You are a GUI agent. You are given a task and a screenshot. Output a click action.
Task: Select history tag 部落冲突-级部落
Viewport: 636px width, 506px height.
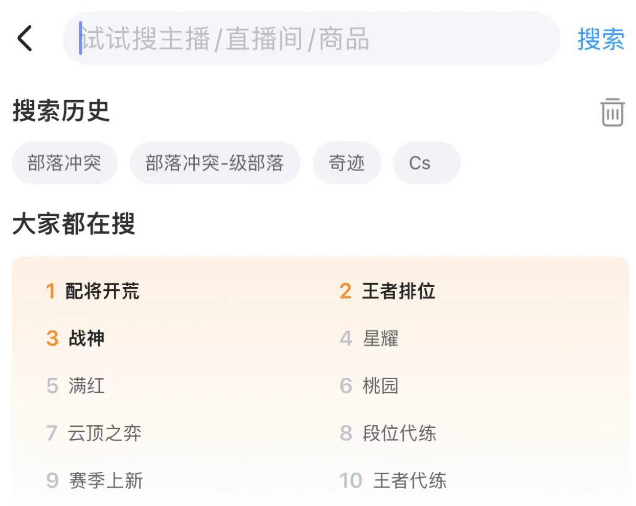(215, 163)
